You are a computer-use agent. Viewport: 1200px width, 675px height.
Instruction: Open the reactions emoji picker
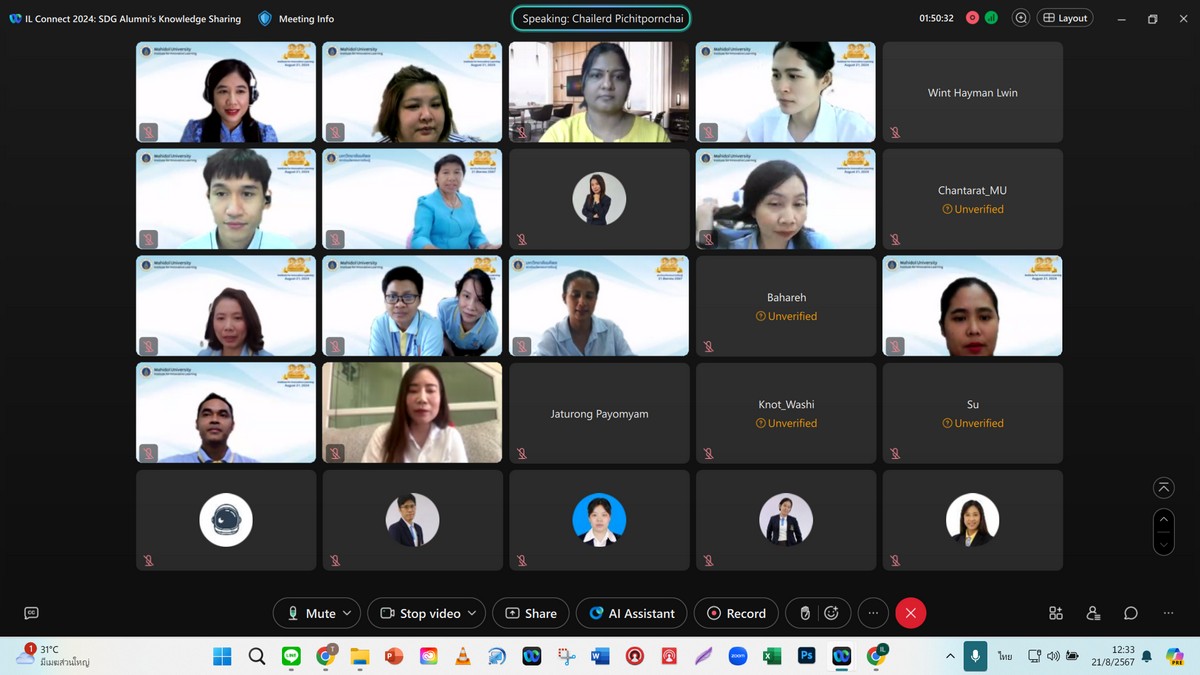click(x=831, y=613)
